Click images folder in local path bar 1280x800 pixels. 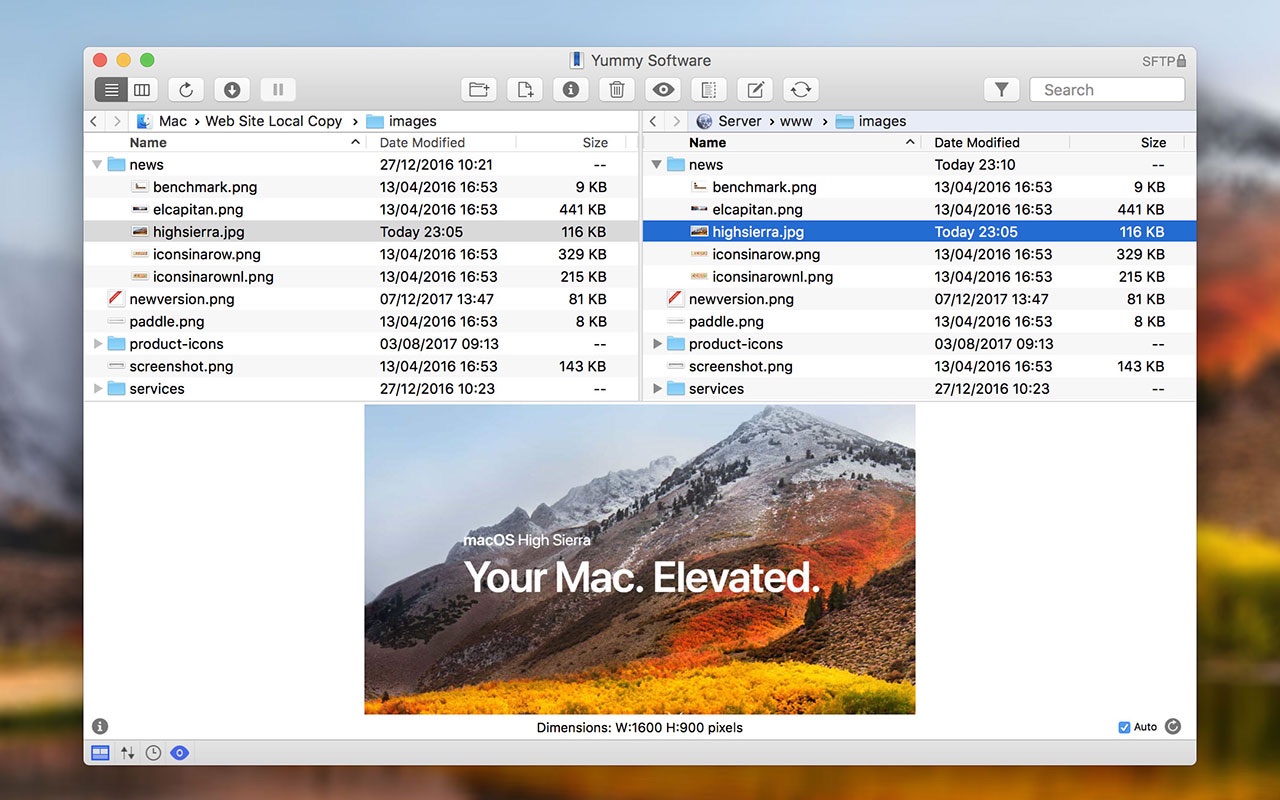(401, 121)
